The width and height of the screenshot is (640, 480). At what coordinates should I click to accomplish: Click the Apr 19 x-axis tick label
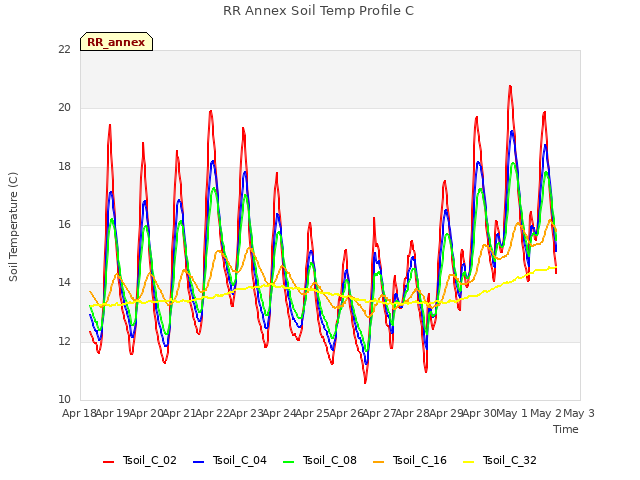tap(113, 413)
